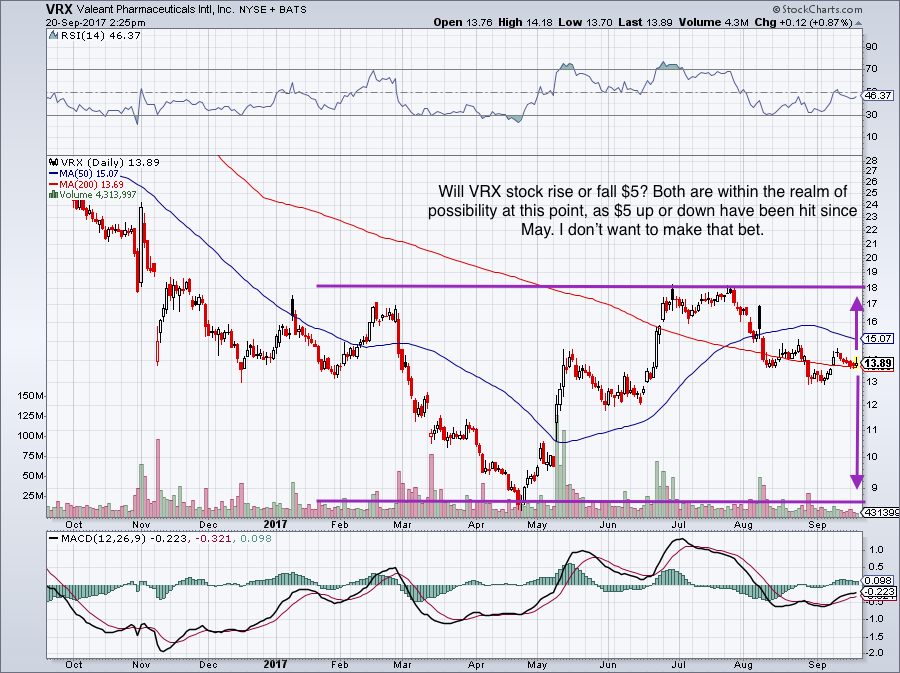Click the RSI line icon beside RSI(14)
This screenshot has height=673, width=900.
[53, 35]
